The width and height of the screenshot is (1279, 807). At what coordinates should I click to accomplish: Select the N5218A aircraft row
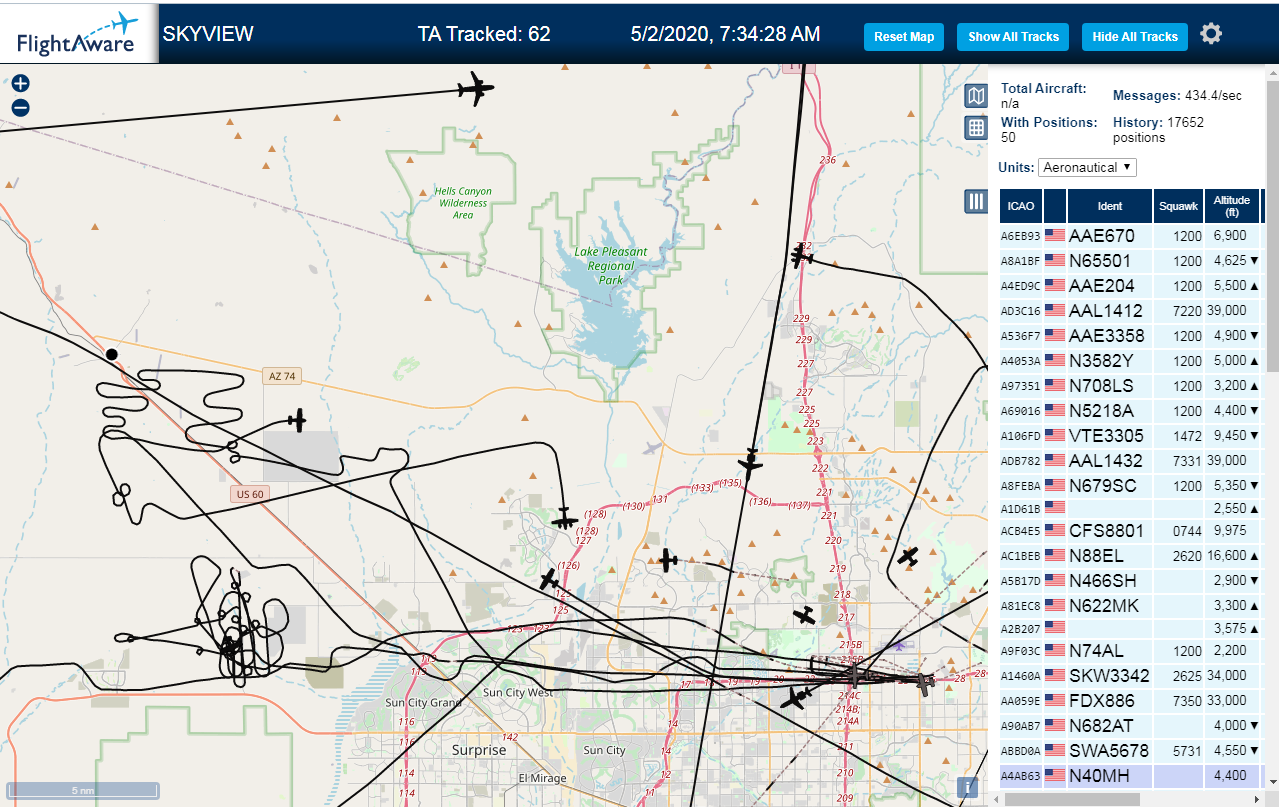click(x=1130, y=411)
